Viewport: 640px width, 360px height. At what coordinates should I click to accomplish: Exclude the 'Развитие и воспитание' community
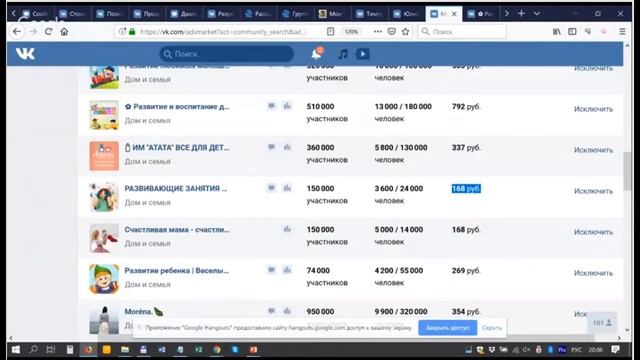coord(593,109)
